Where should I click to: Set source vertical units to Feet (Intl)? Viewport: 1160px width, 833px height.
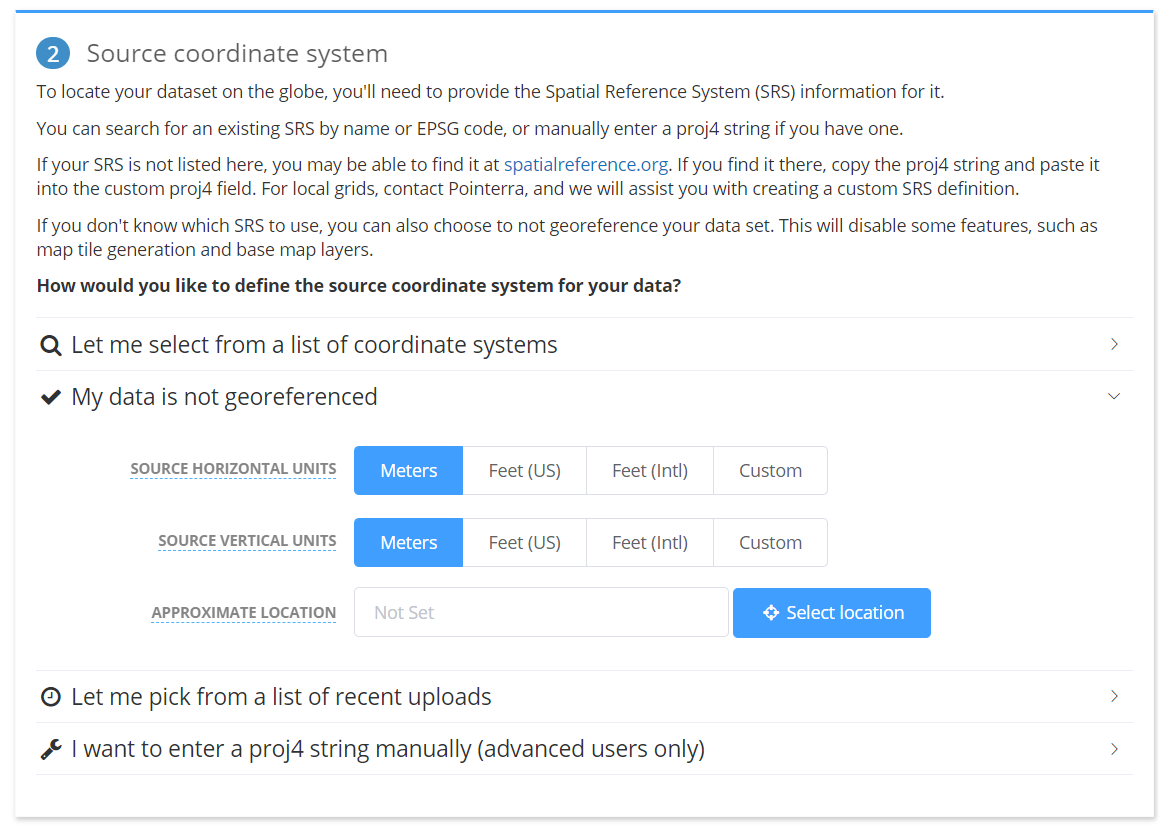pyautogui.click(x=650, y=543)
